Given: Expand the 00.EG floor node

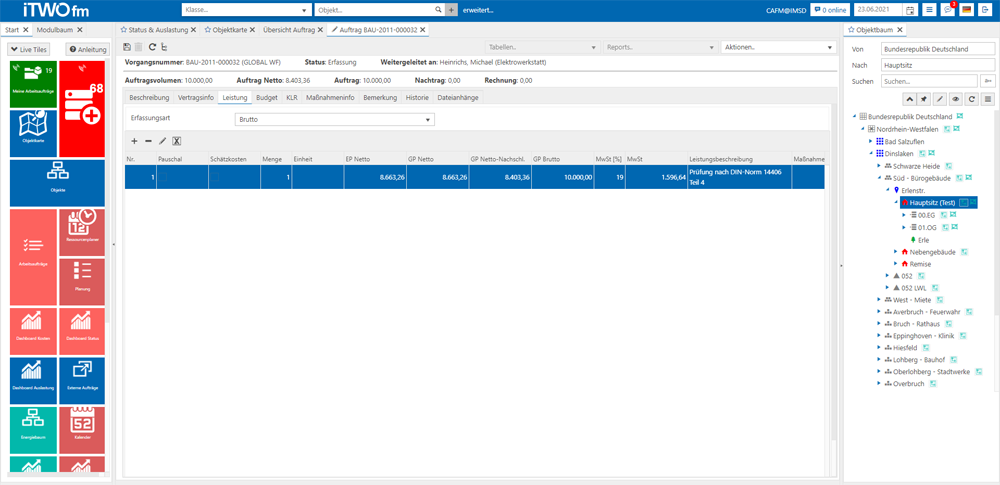Looking at the screenshot, I should point(904,215).
